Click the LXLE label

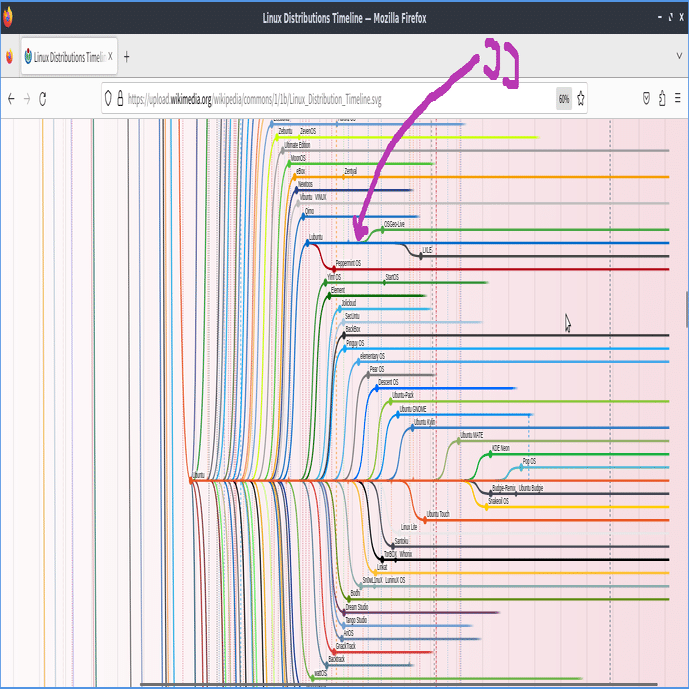pos(427,250)
